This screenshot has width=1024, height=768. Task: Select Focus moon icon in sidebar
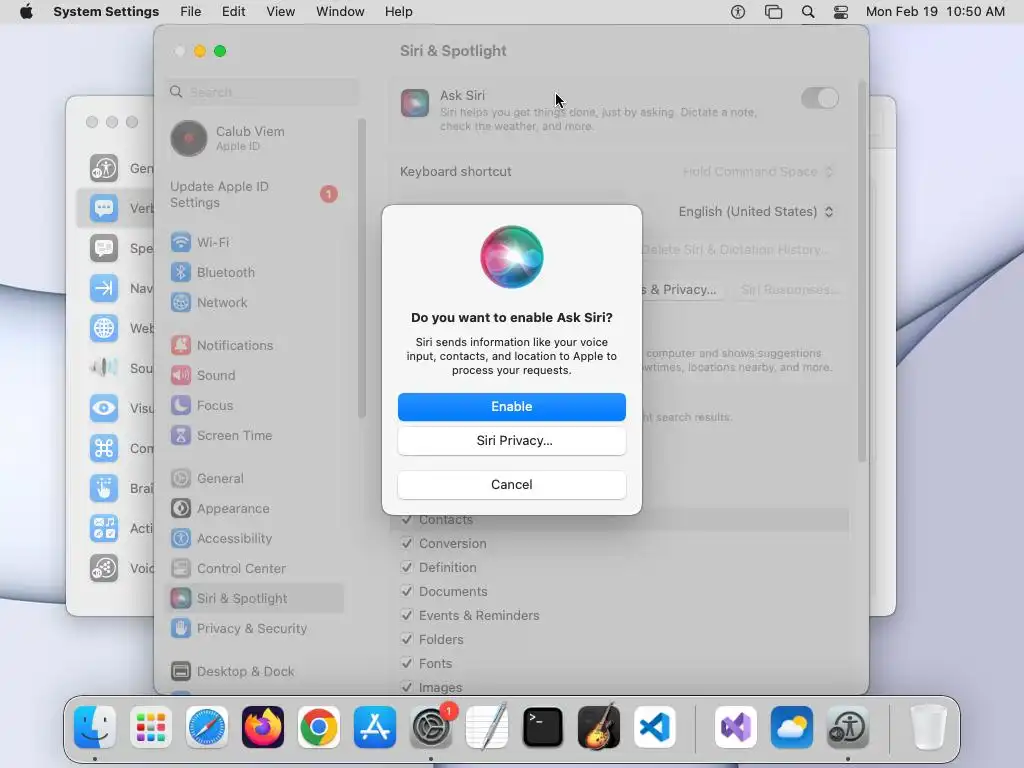tap(181, 406)
